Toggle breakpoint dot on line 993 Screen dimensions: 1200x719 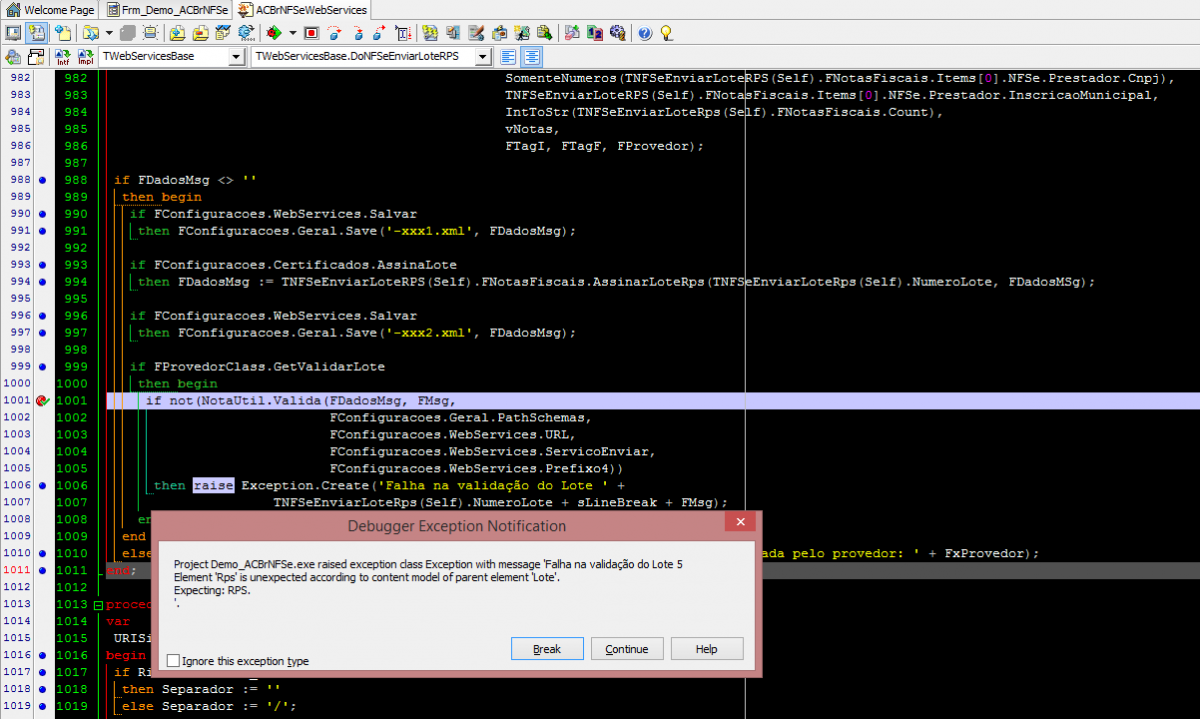point(42,265)
